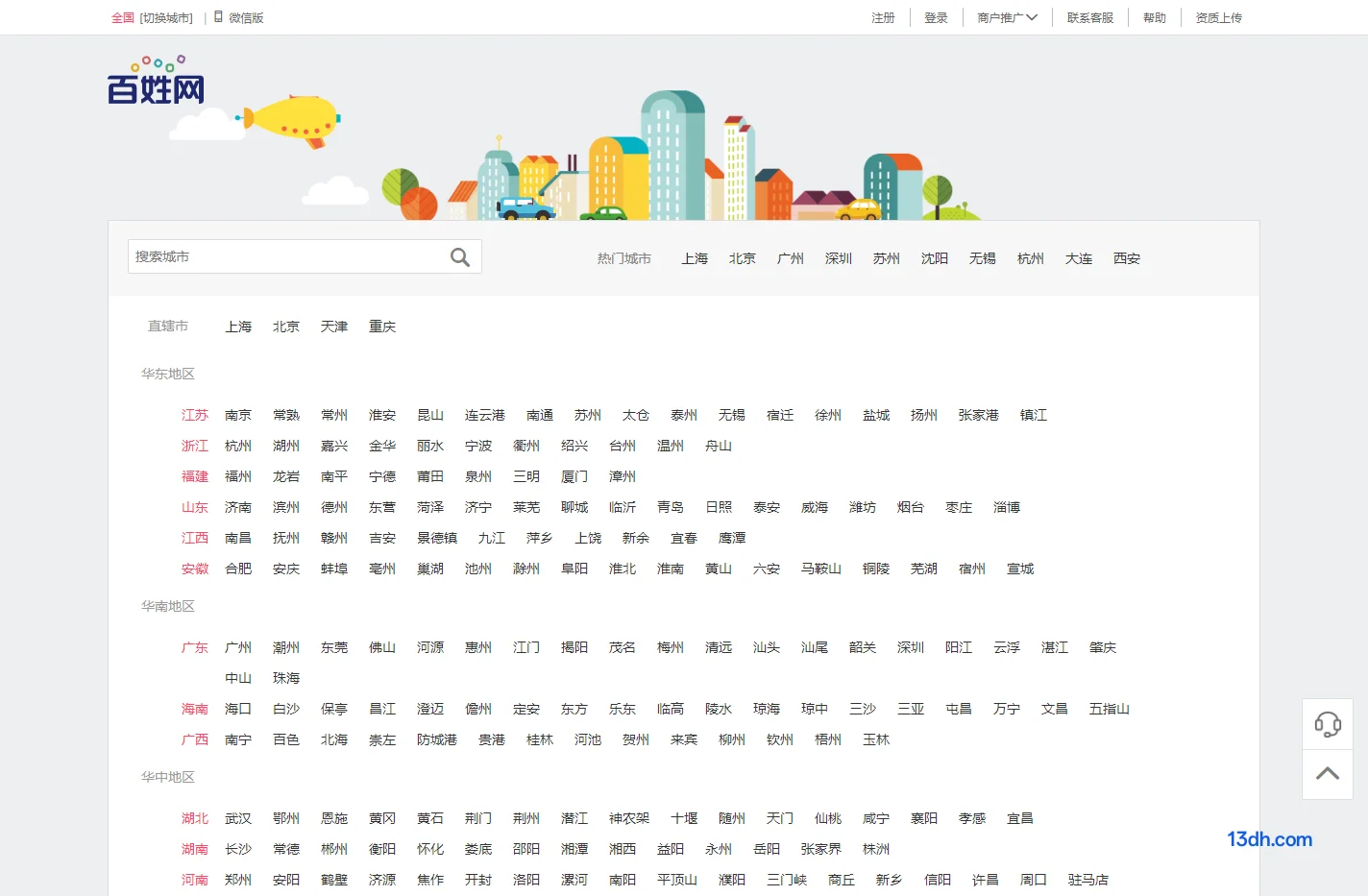Select city 南京
Image resolution: width=1368 pixels, height=896 pixels.
(x=238, y=415)
